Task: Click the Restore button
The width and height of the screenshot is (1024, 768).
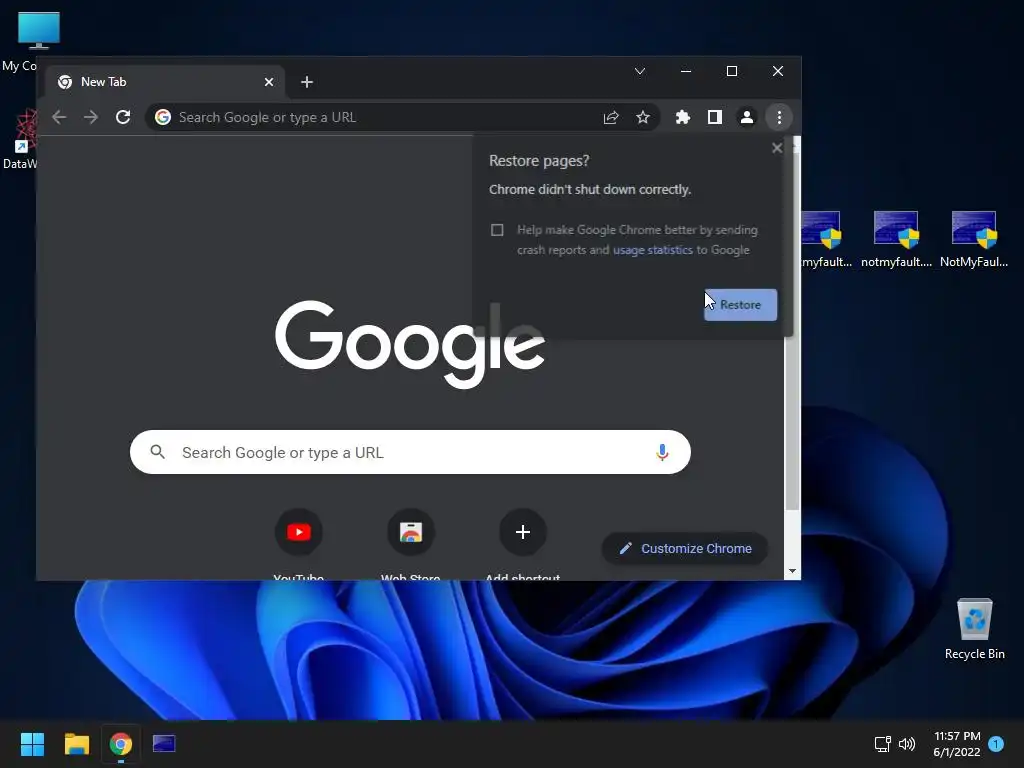Action: (x=741, y=304)
